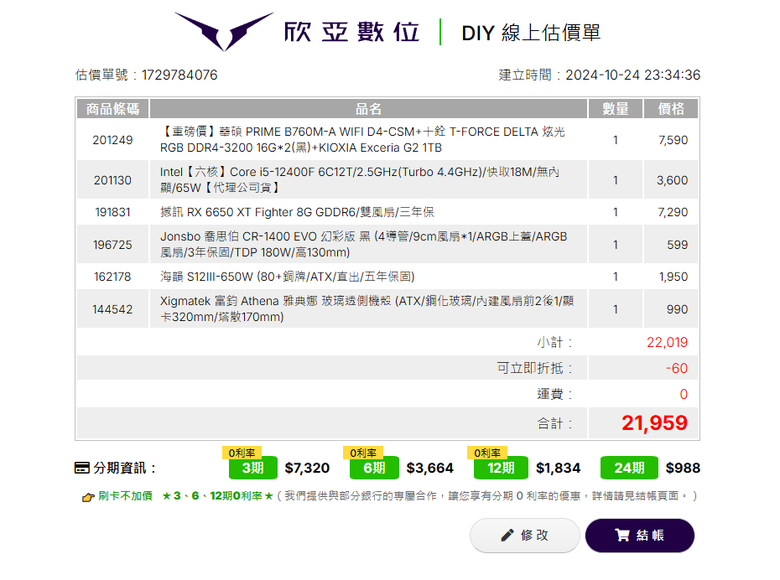
Task: Click the price 3,600
Action: (672, 180)
